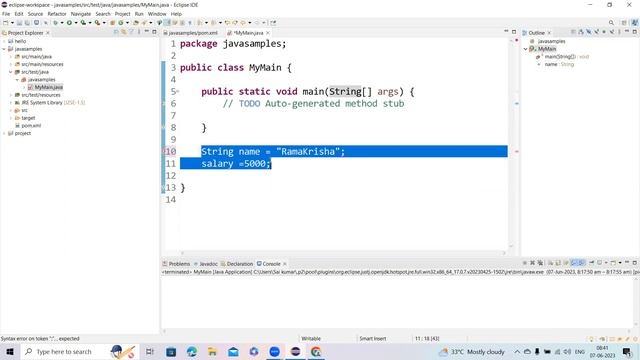Open the Refactor menu
This screenshot has width=640, height=360.
pos(57,14)
